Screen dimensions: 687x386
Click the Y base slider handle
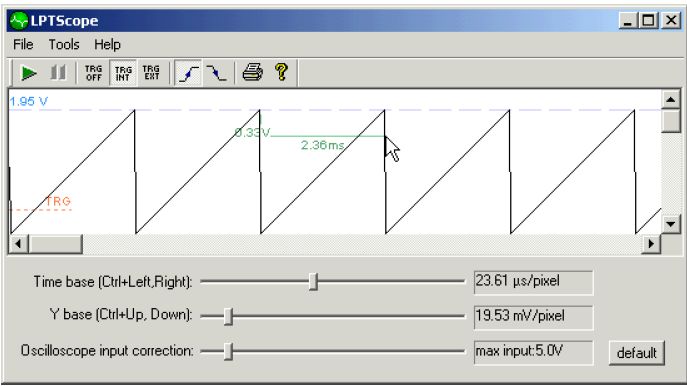click(x=228, y=316)
